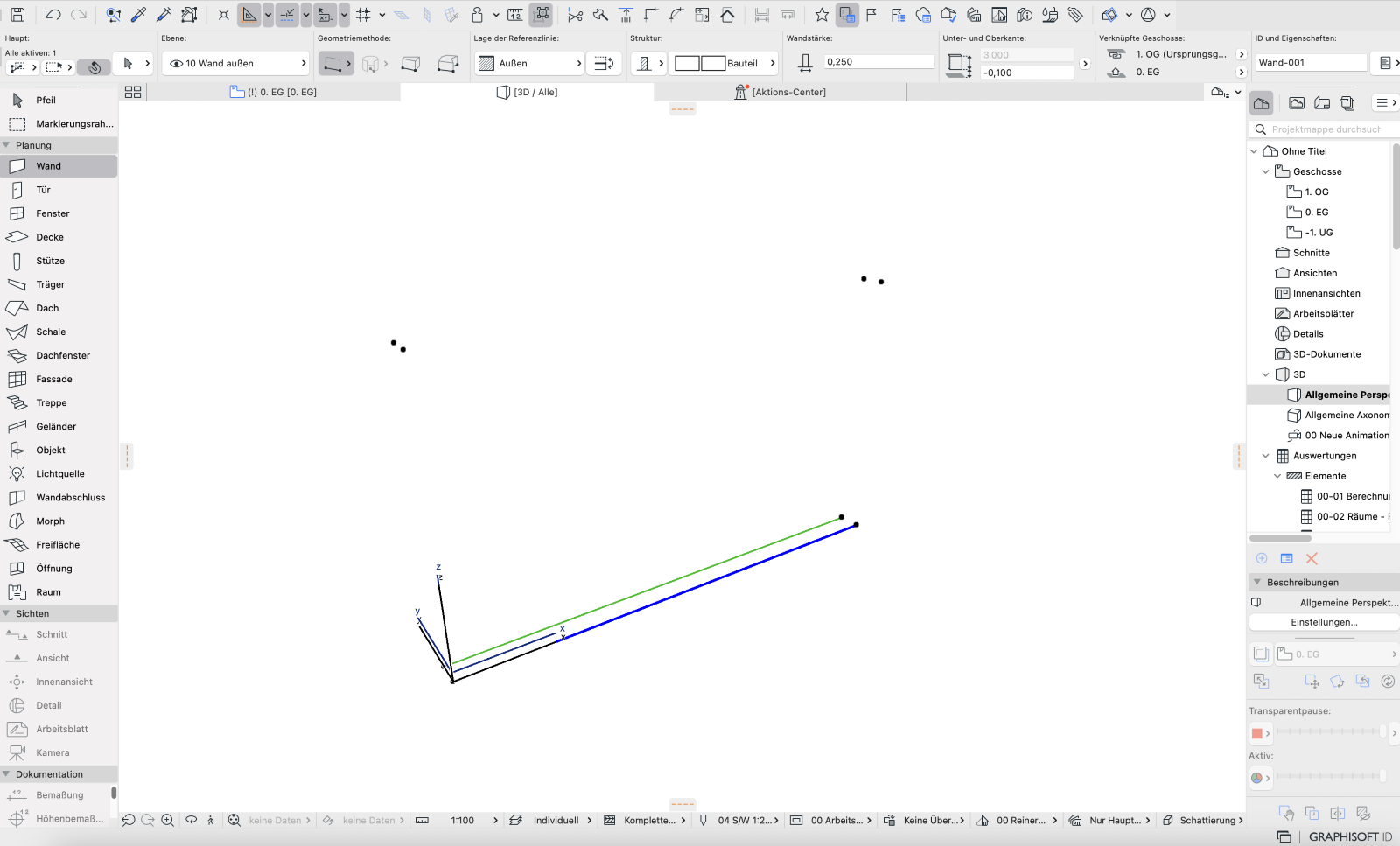Select the Fenster tool
1400x846 pixels.
[59, 213]
